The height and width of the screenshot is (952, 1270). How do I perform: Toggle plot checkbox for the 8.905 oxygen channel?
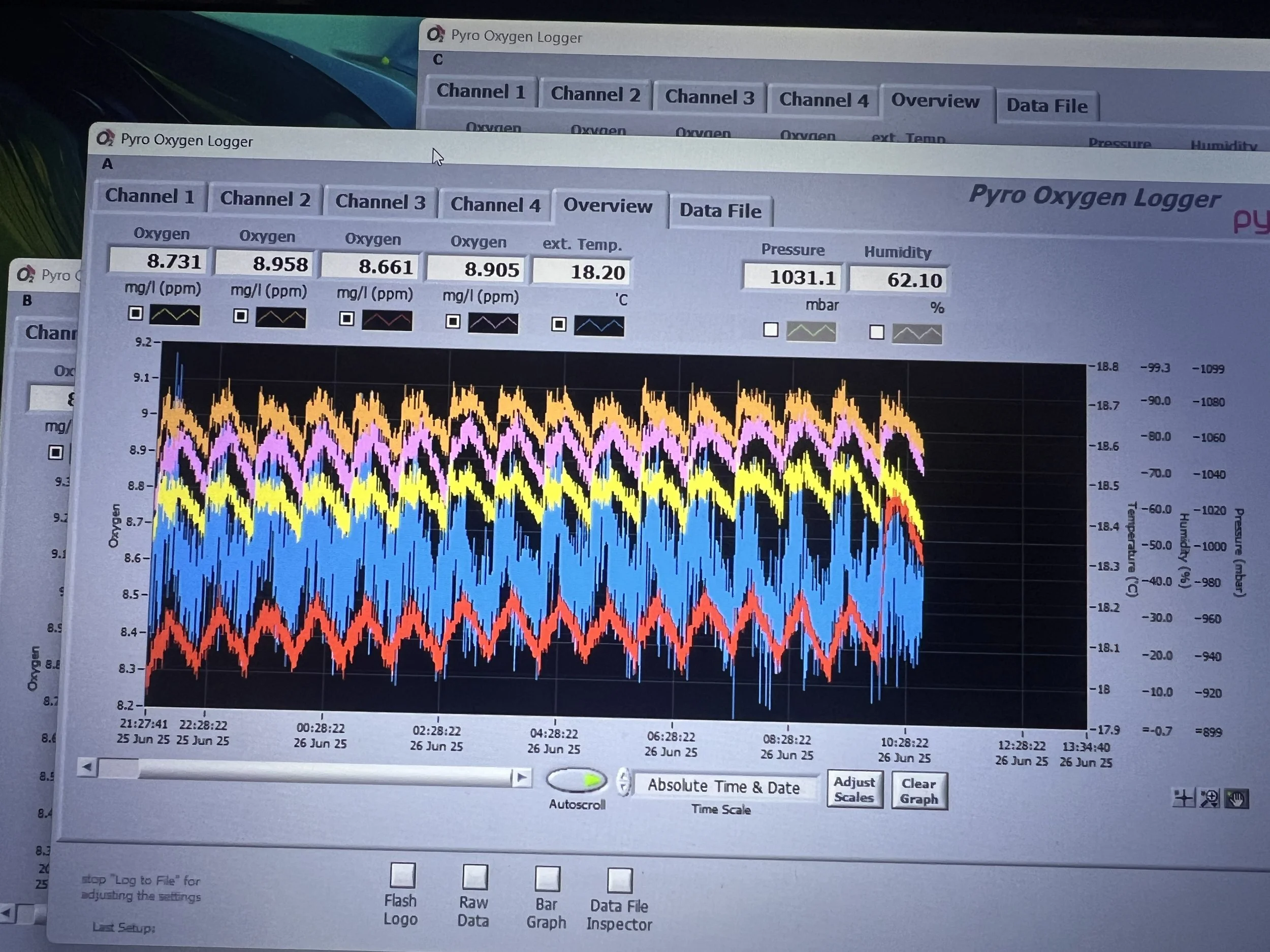[x=453, y=321]
